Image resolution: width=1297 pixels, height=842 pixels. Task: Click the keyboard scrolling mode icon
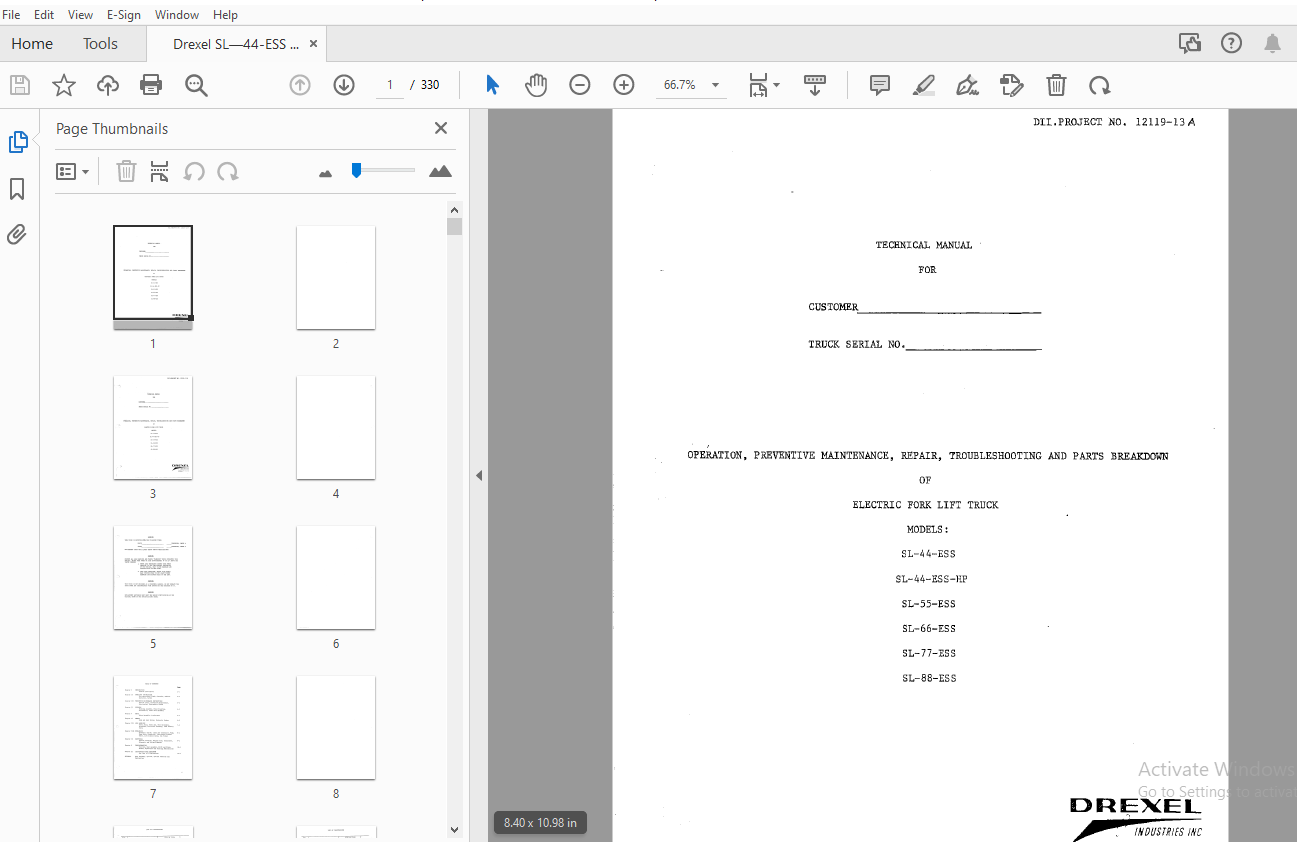(x=815, y=85)
